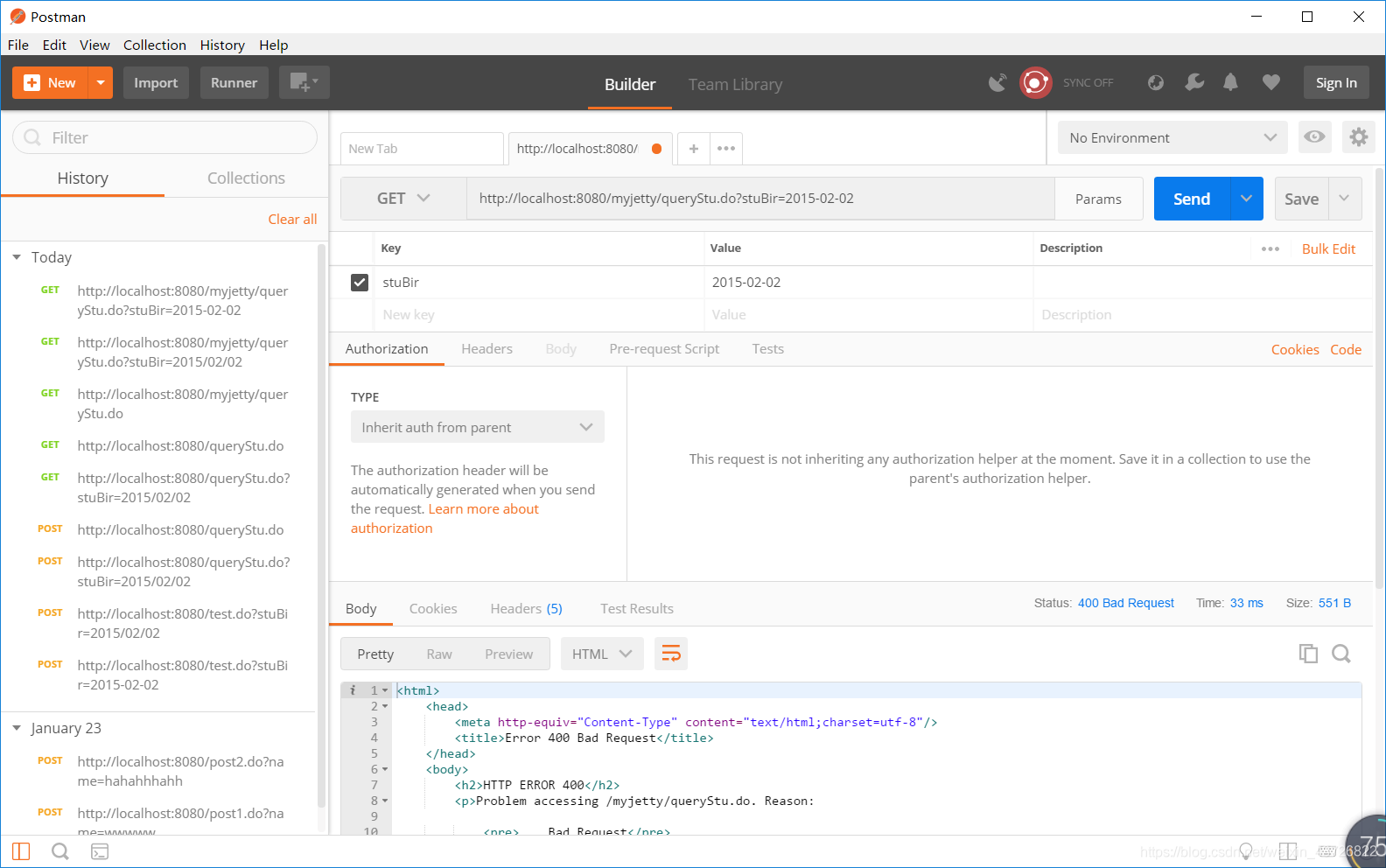This screenshot has width=1386, height=868.
Task: Open Find magnifier icon in status bar
Action: click(60, 851)
